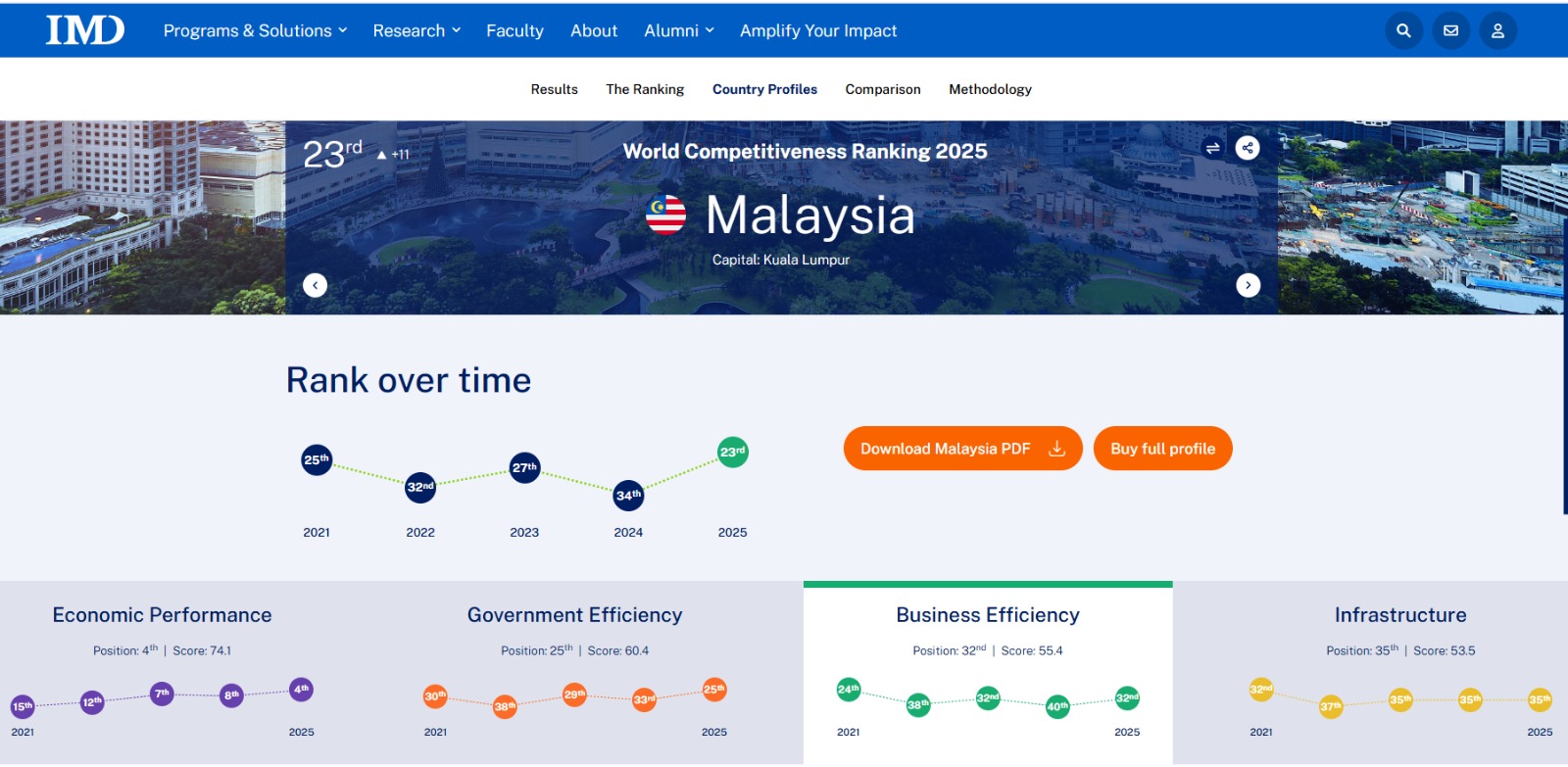Open the Economic Performance card title
Screen dimensions: 1568x767
coord(162,615)
